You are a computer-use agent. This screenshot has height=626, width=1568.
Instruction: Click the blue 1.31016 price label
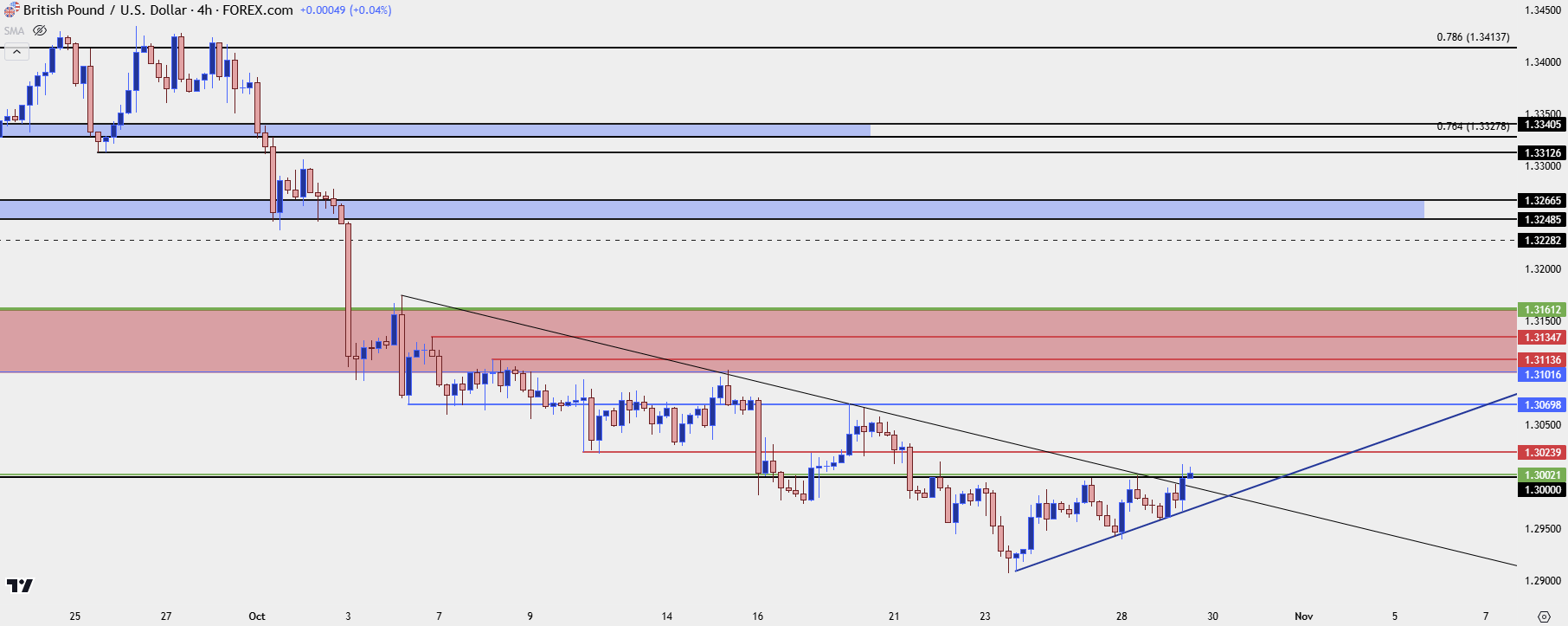coord(1543,375)
